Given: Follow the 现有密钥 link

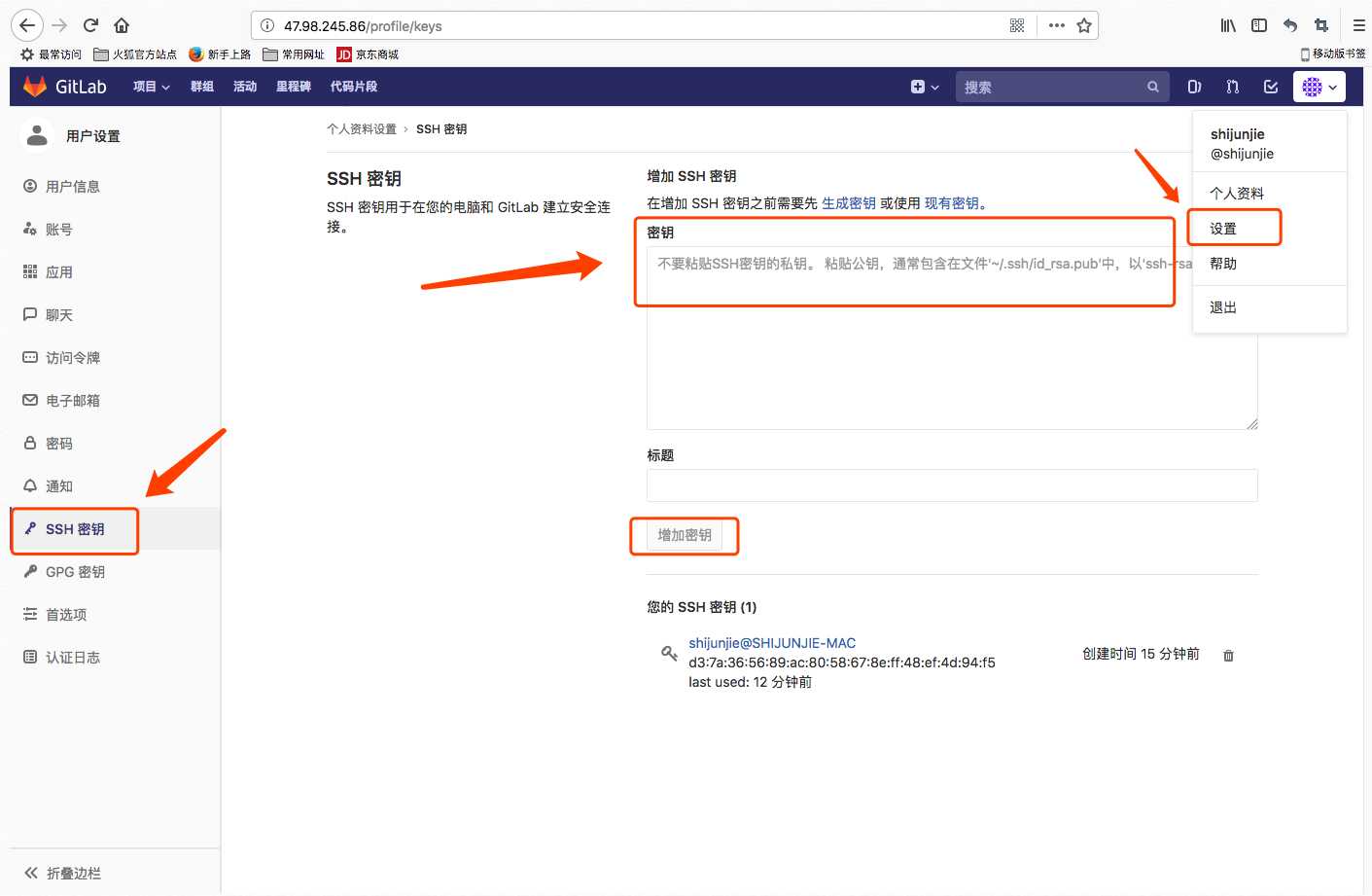Looking at the screenshot, I should click(x=952, y=203).
